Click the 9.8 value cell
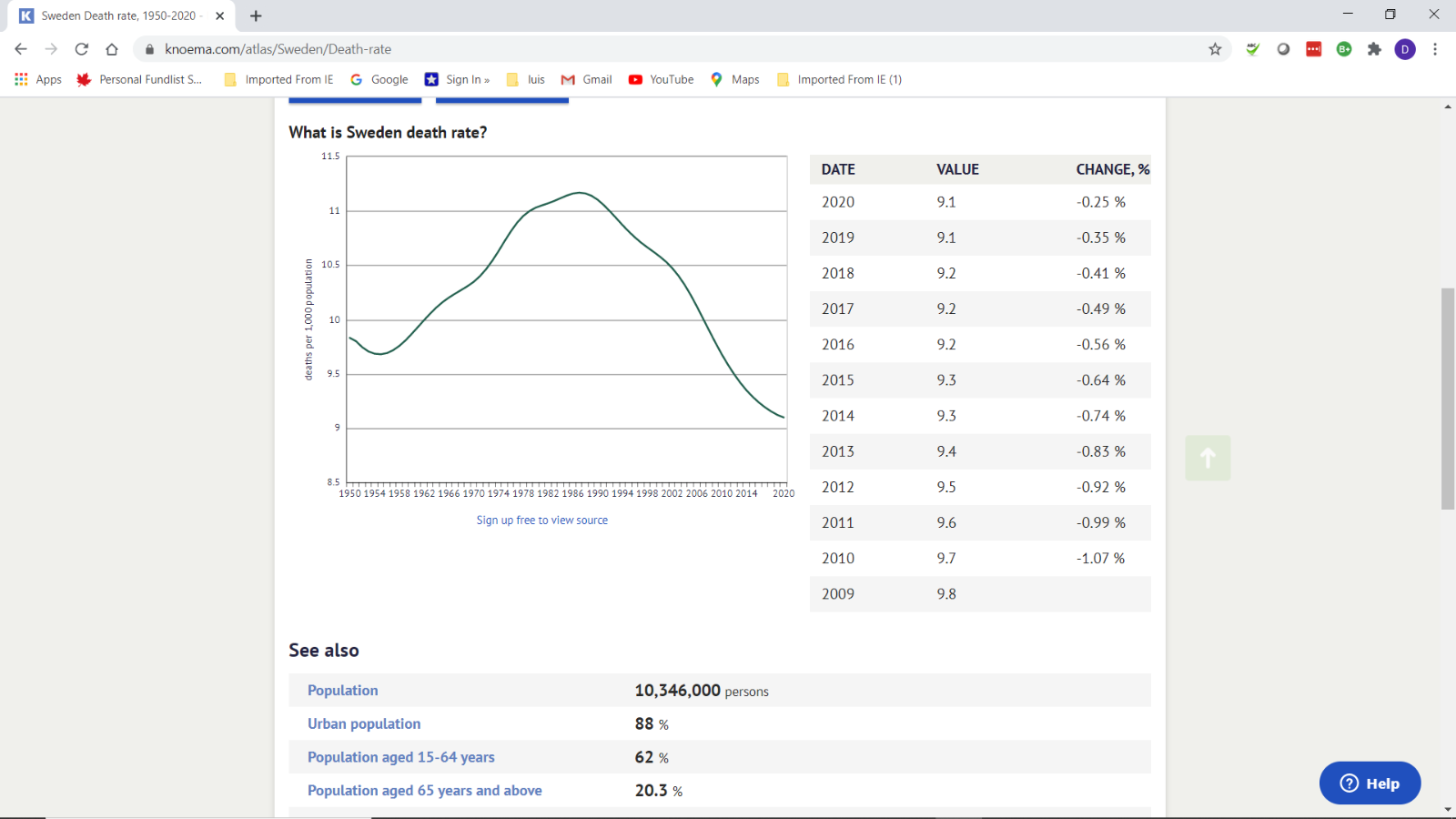The image size is (1456, 819). [x=946, y=594]
